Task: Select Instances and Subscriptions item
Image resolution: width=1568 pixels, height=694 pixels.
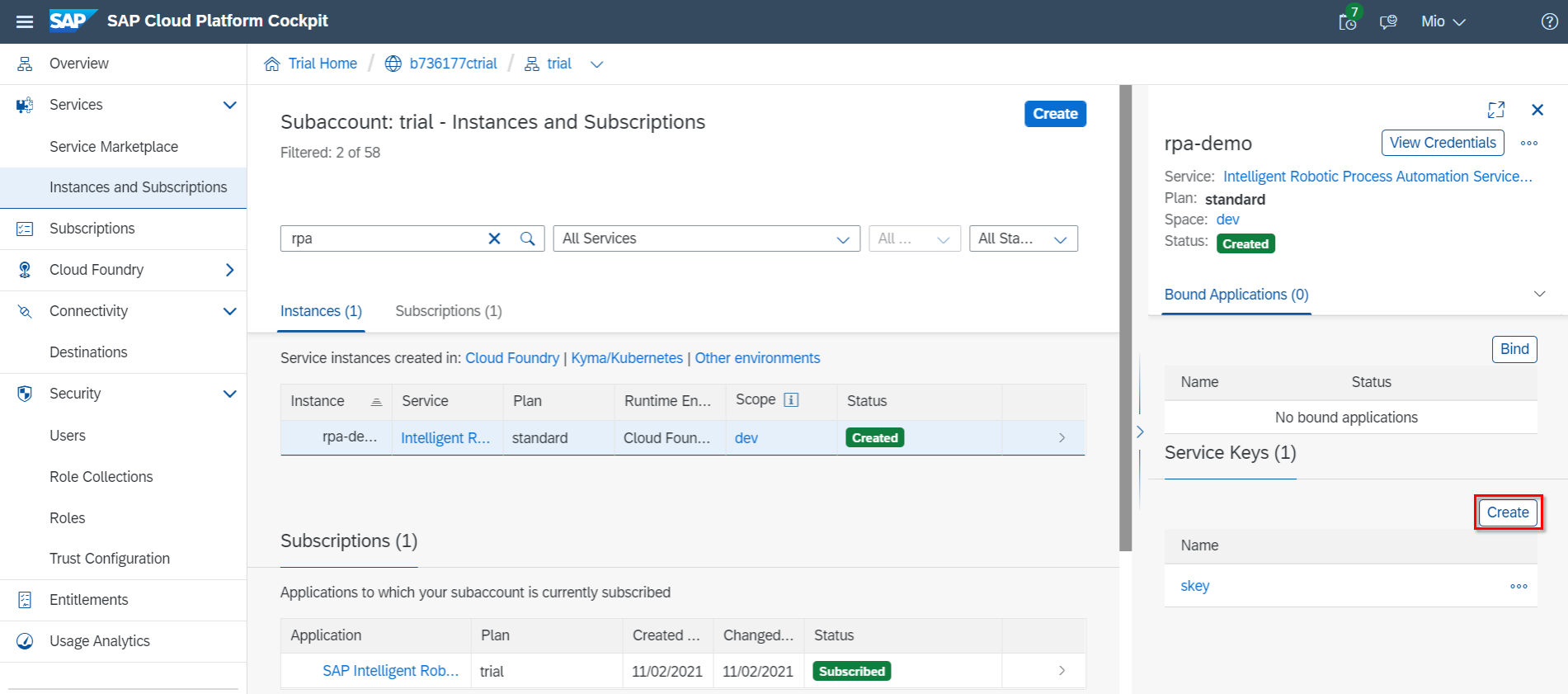Action: tap(123, 187)
